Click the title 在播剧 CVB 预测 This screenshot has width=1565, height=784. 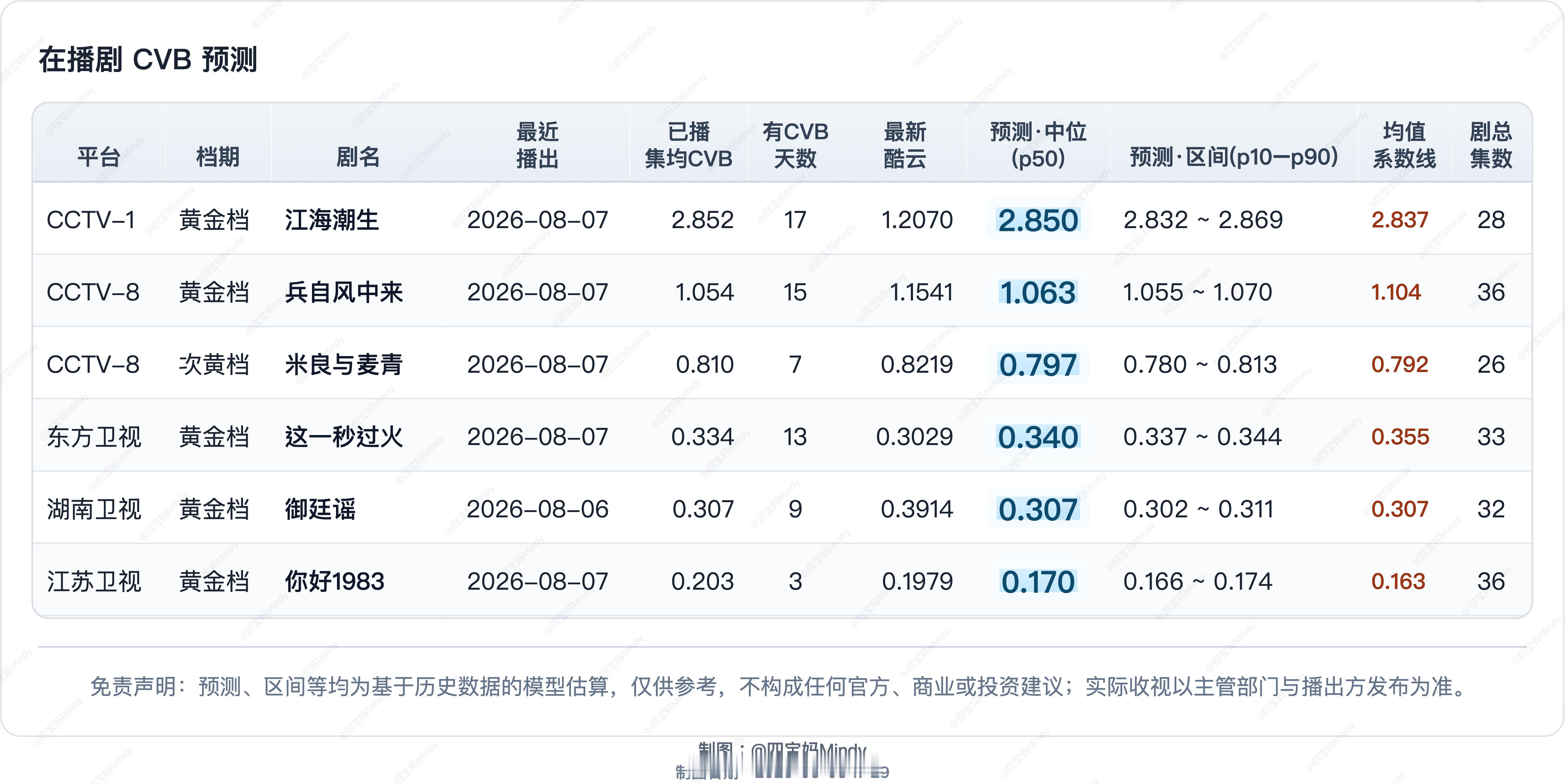click(148, 59)
